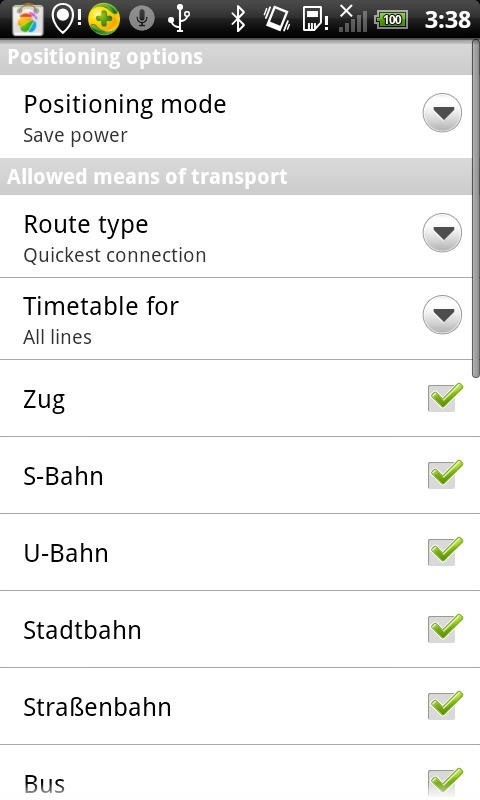Select the Straßenbahn list item

[x=237, y=706]
